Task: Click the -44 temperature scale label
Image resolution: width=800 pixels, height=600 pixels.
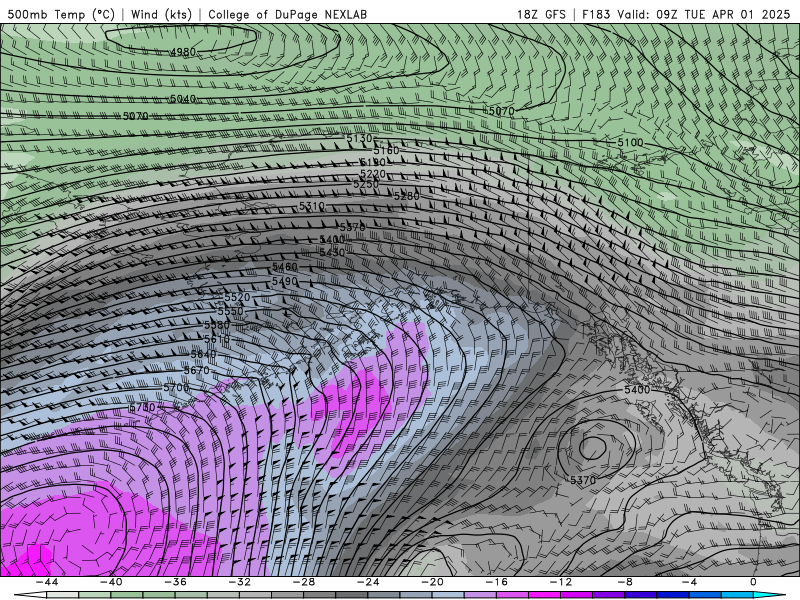Action: 47,582
